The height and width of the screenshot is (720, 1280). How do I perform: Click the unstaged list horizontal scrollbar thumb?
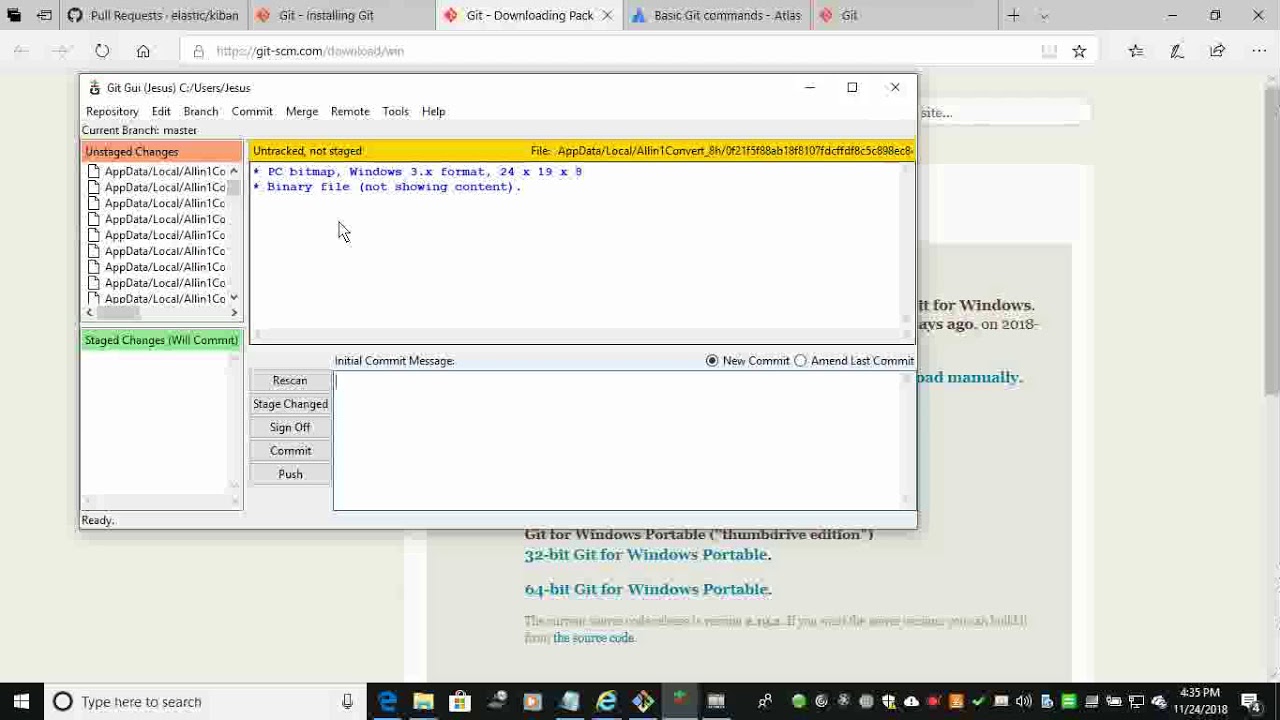click(x=118, y=313)
